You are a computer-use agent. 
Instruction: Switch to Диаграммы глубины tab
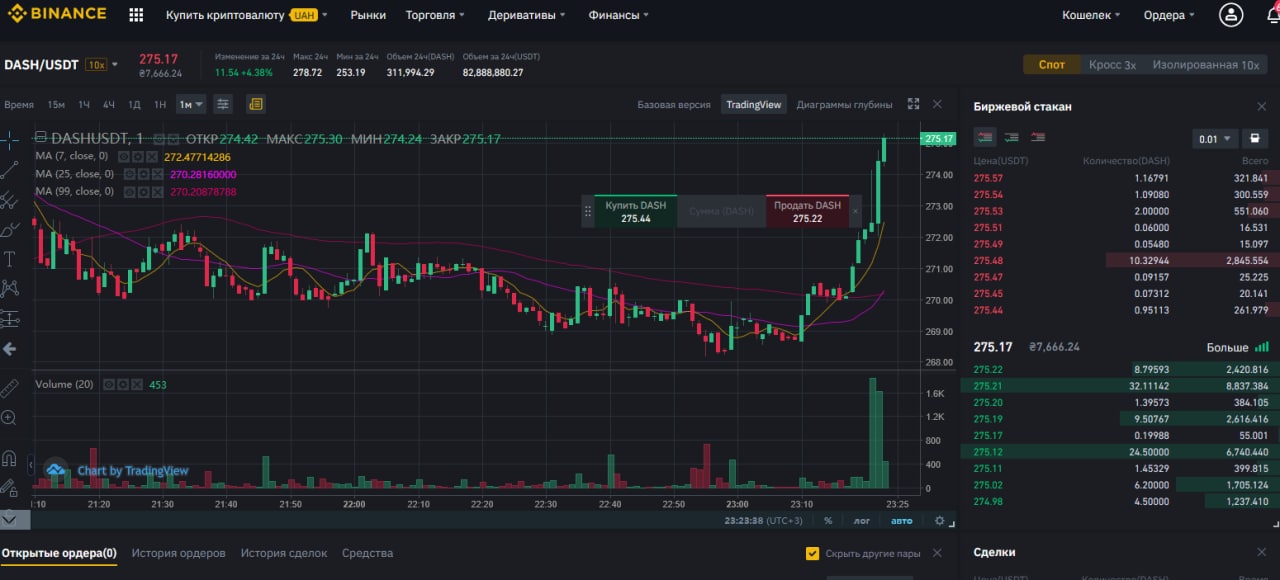click(x=844, y=104)
